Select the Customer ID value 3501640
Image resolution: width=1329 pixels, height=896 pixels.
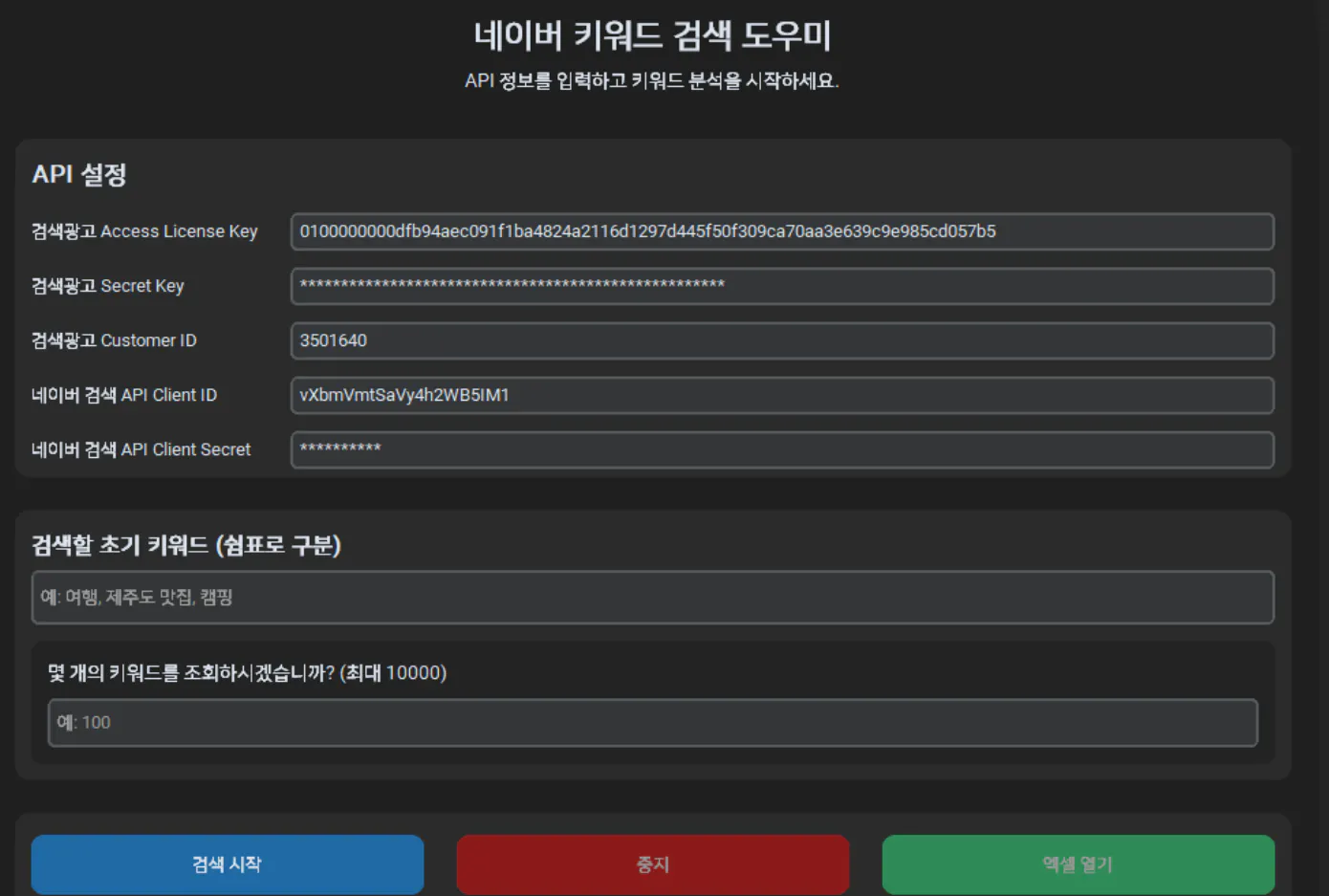(331, 340)
